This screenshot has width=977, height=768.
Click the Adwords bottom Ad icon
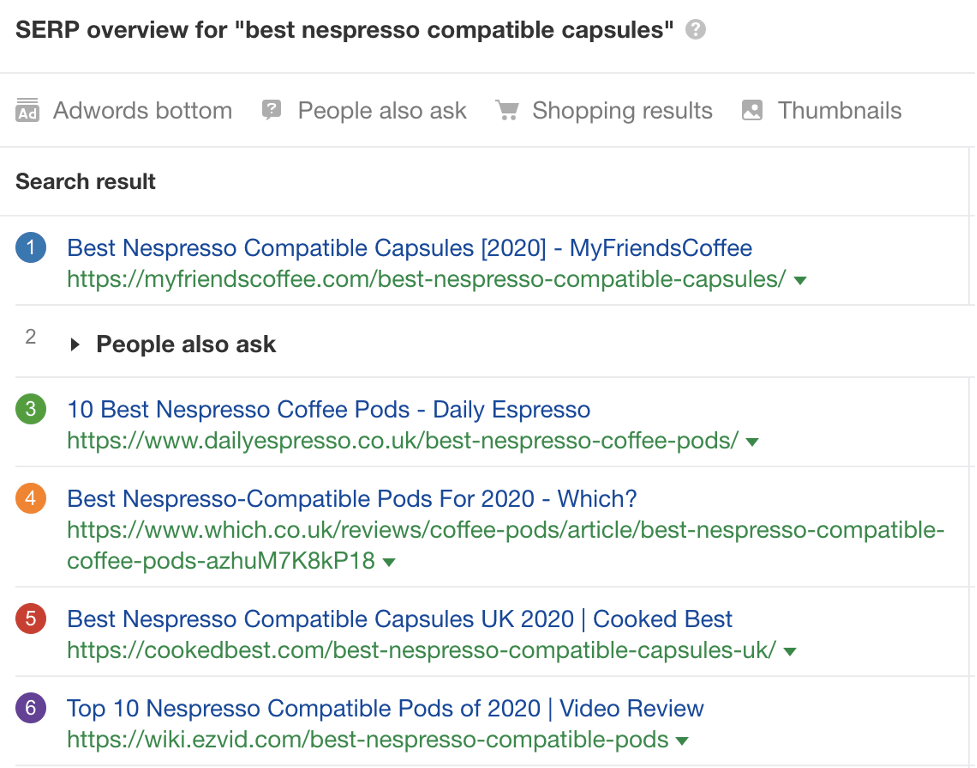click(27, 111)
